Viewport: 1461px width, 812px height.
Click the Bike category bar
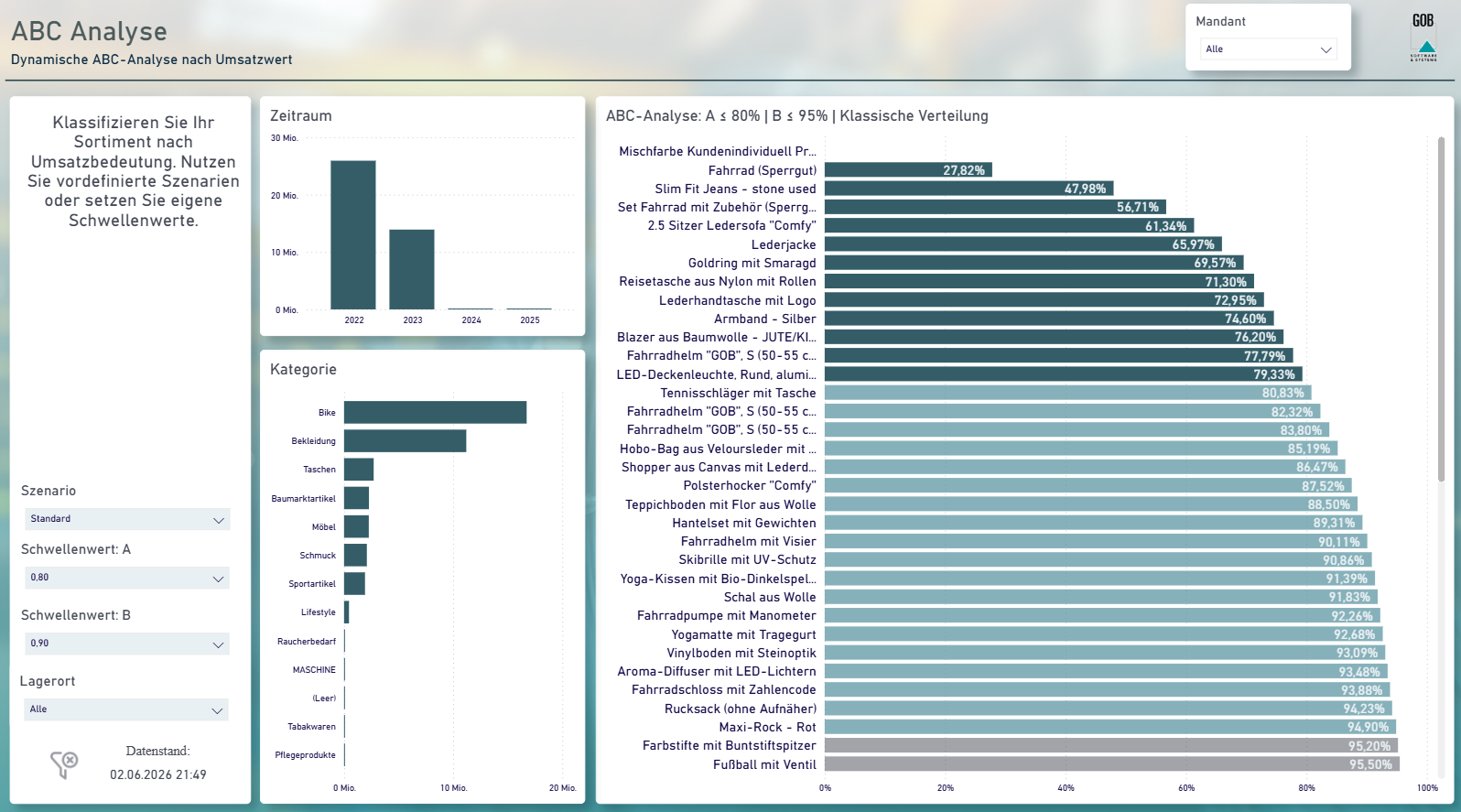436,412
